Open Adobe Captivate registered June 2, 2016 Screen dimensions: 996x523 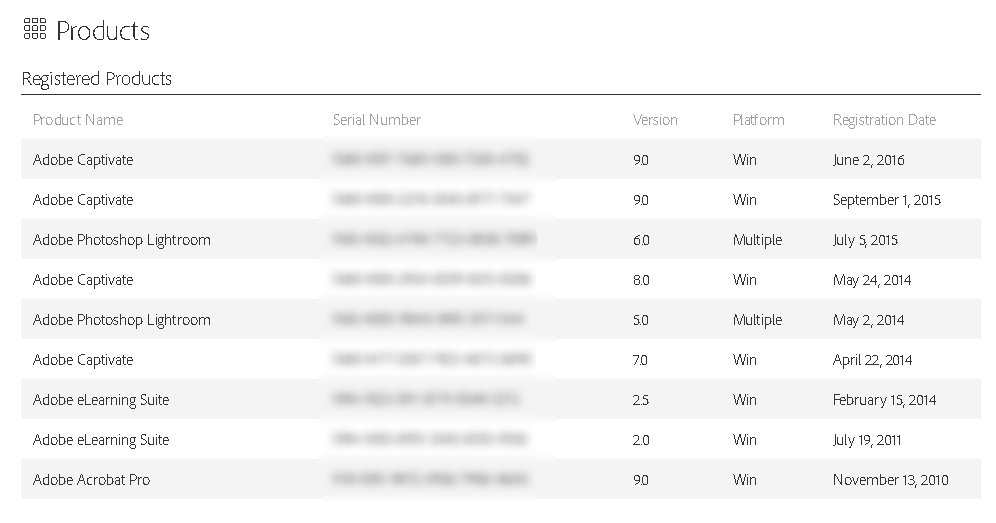click(83, 160)
